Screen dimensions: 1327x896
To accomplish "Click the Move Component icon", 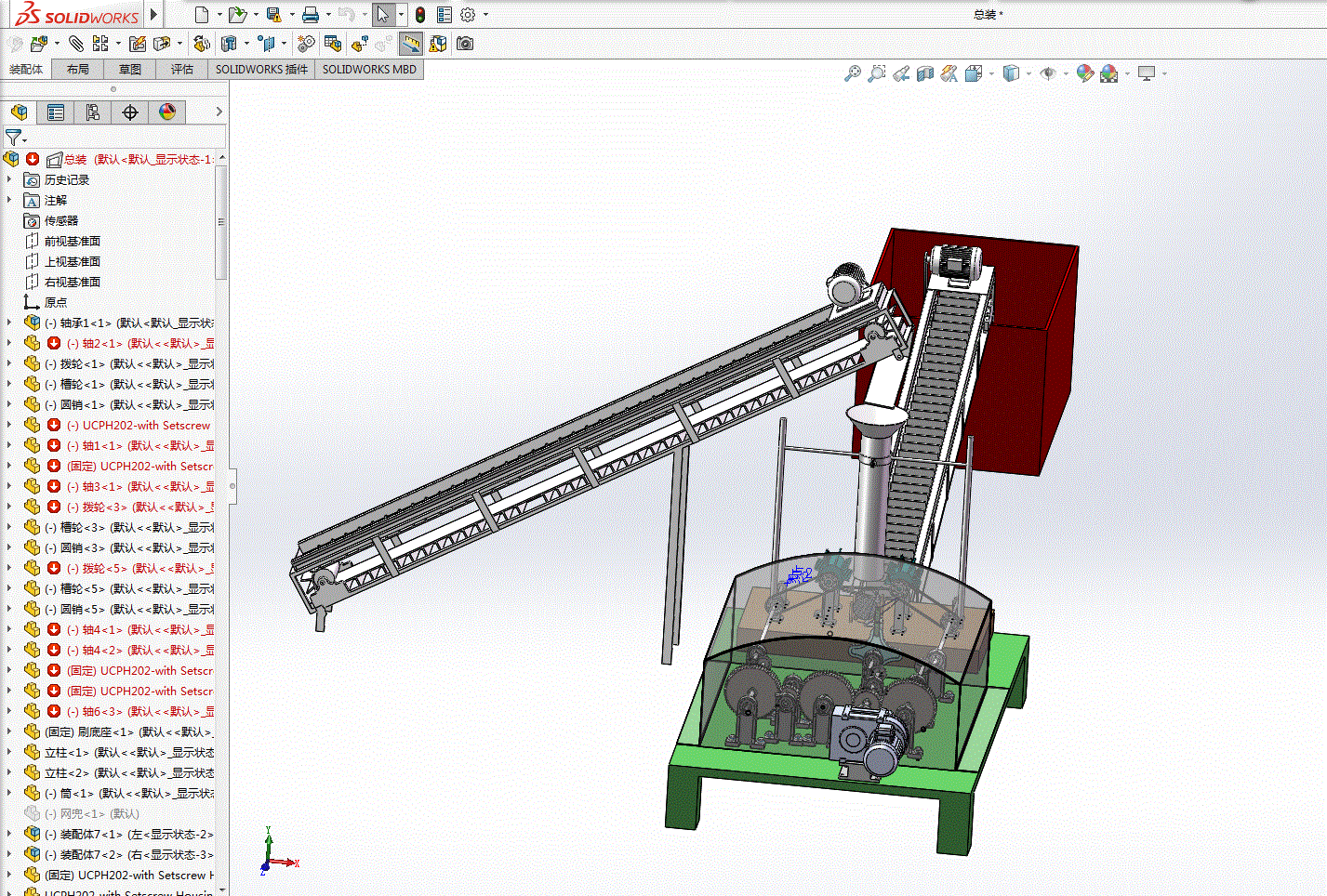I will [x=162, y=44].
